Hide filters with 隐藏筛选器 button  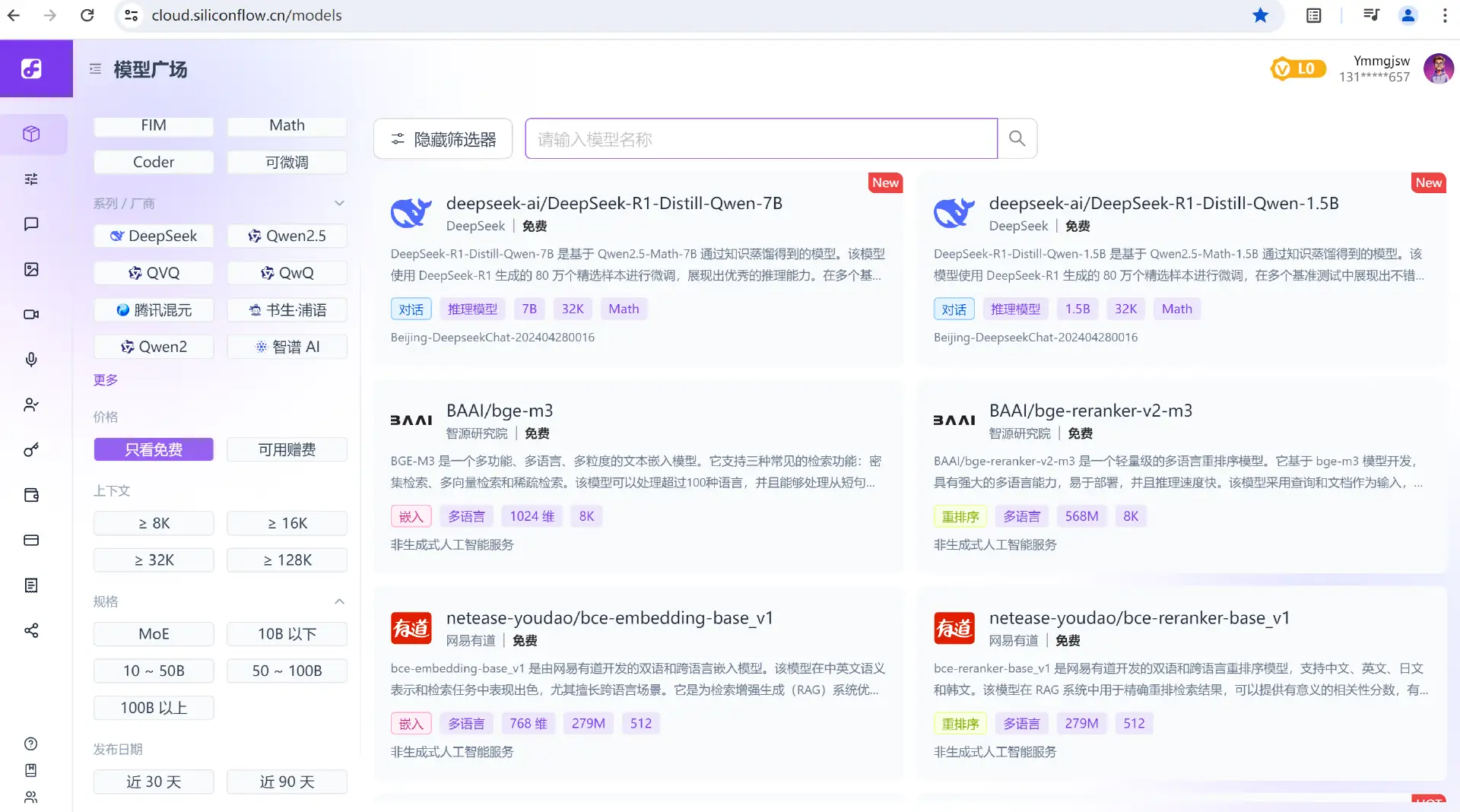[x=443, y=138]
